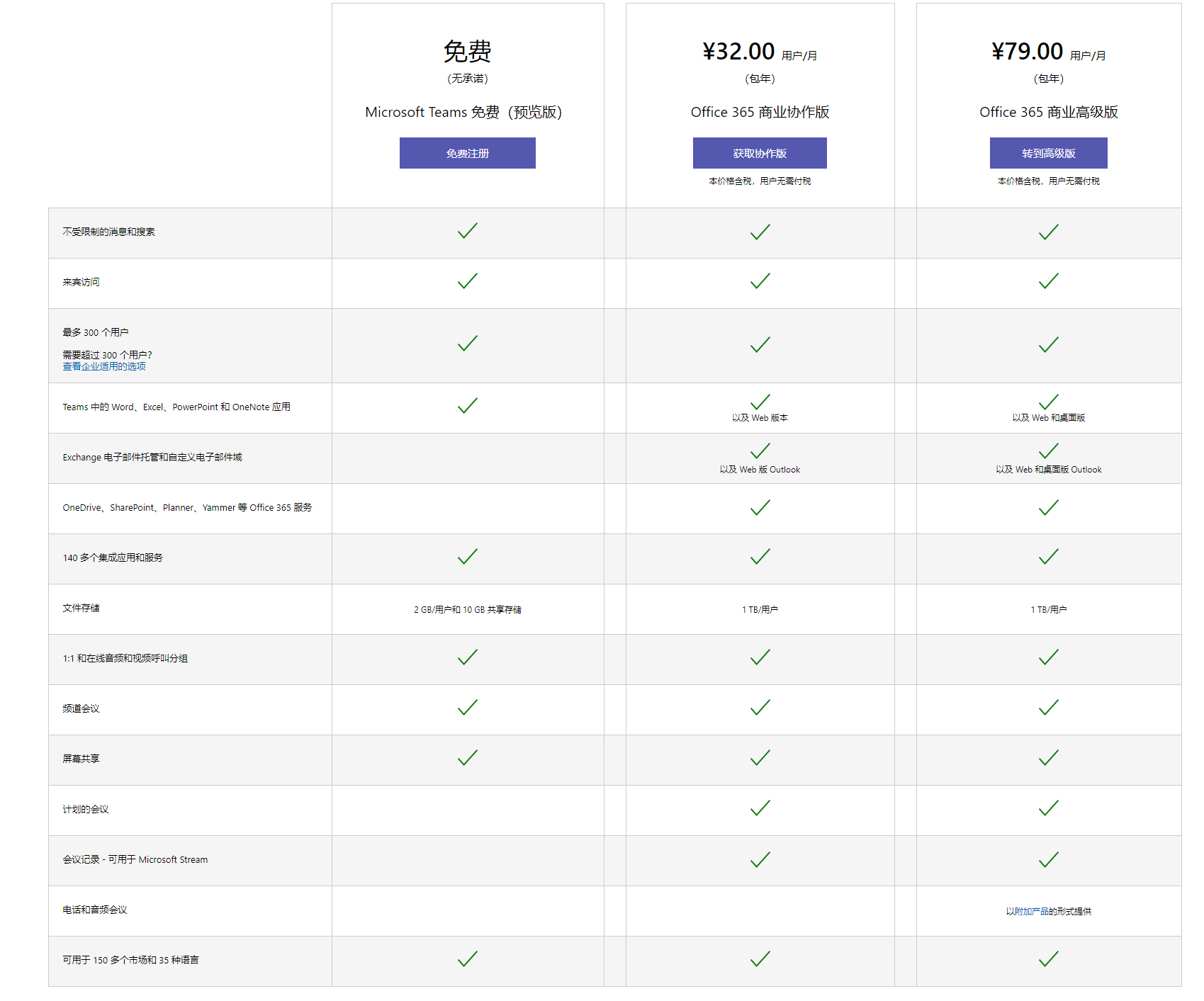Click the （无承诺）subtitle
The width and height of the screenshot is (1204, 1001).
(468, 79)
